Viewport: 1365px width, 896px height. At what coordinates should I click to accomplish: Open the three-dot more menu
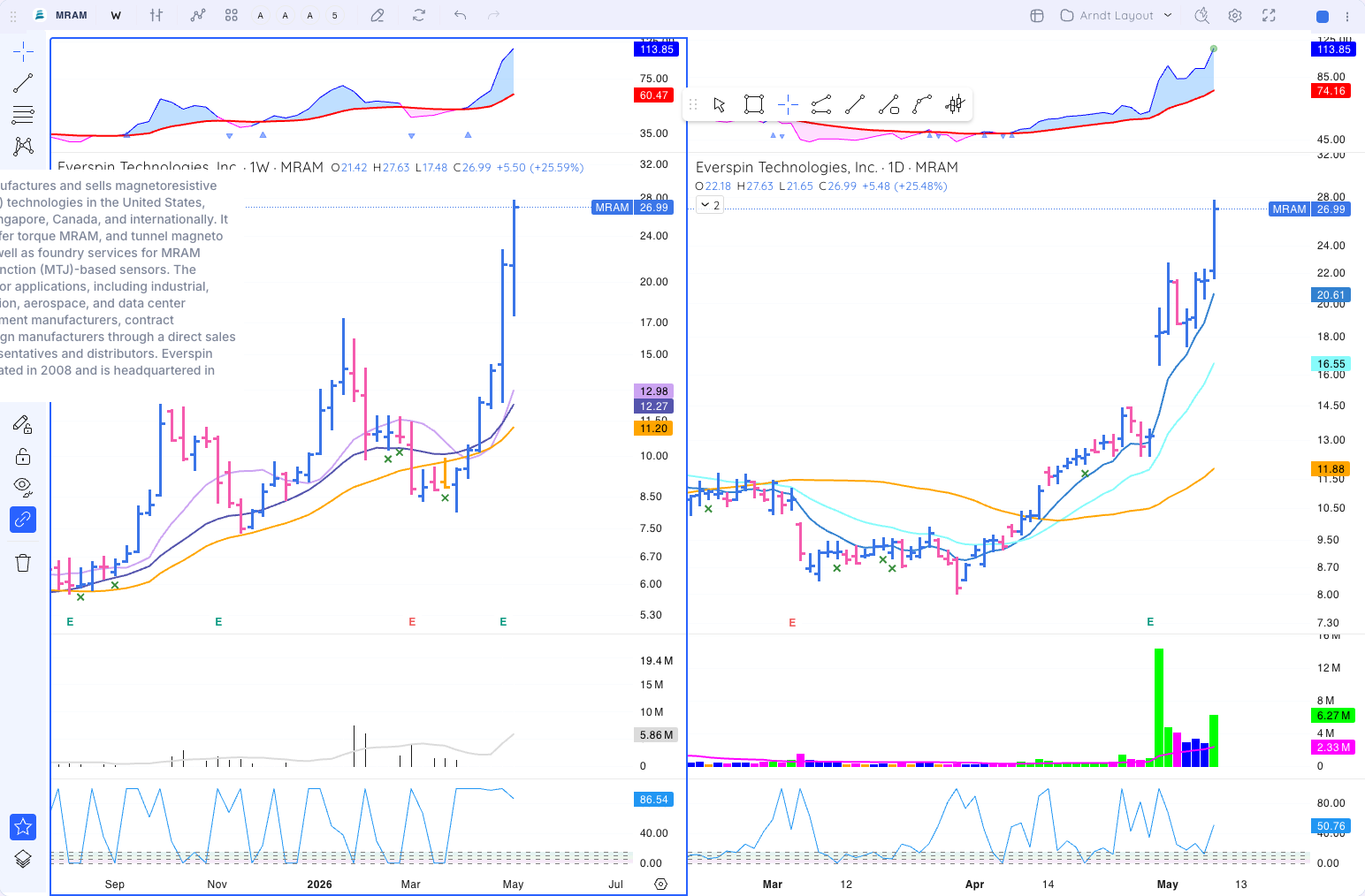[1347, 16]
